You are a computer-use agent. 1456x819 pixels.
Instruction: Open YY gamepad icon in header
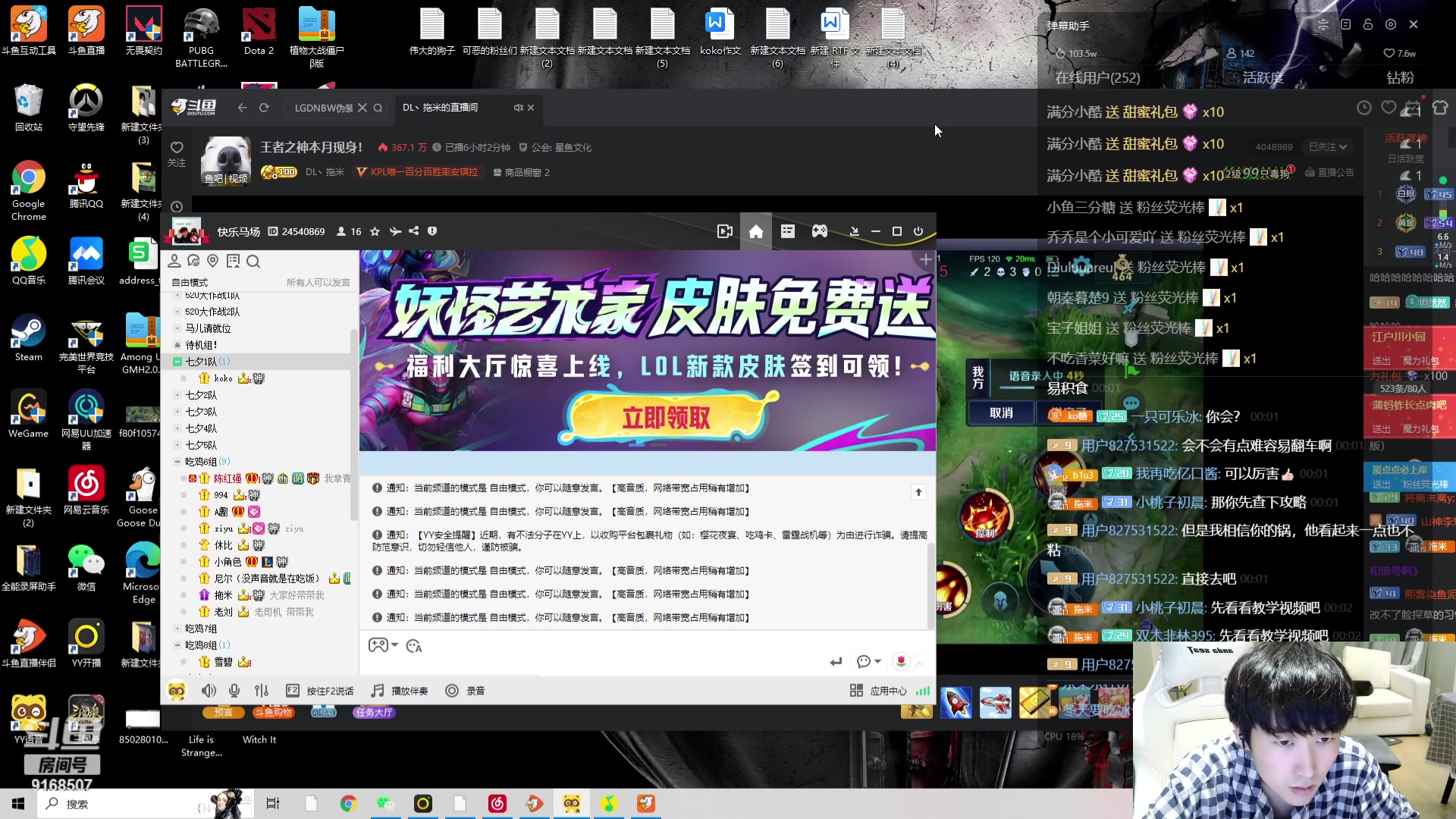(x=820, y=231)
